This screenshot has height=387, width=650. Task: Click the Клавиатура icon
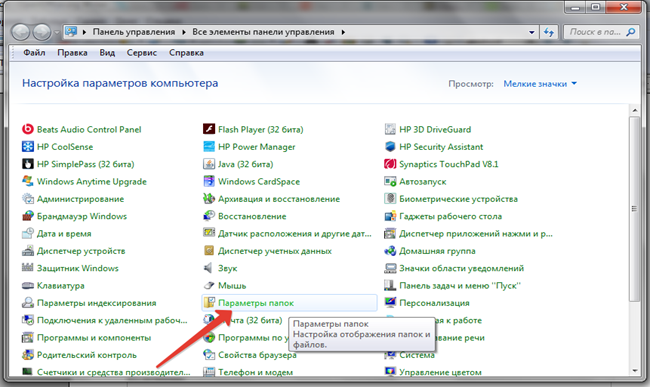tap(27, 285)
